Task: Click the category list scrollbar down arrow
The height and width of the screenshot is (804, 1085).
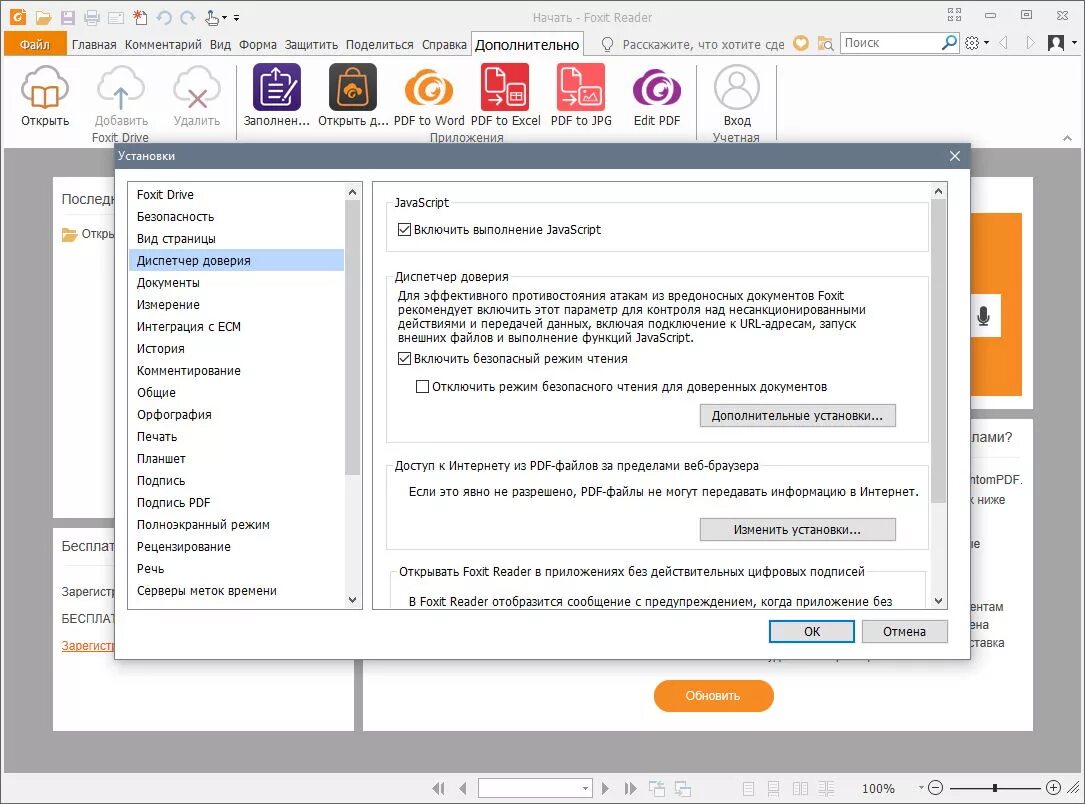Action: tap(352, 600)
